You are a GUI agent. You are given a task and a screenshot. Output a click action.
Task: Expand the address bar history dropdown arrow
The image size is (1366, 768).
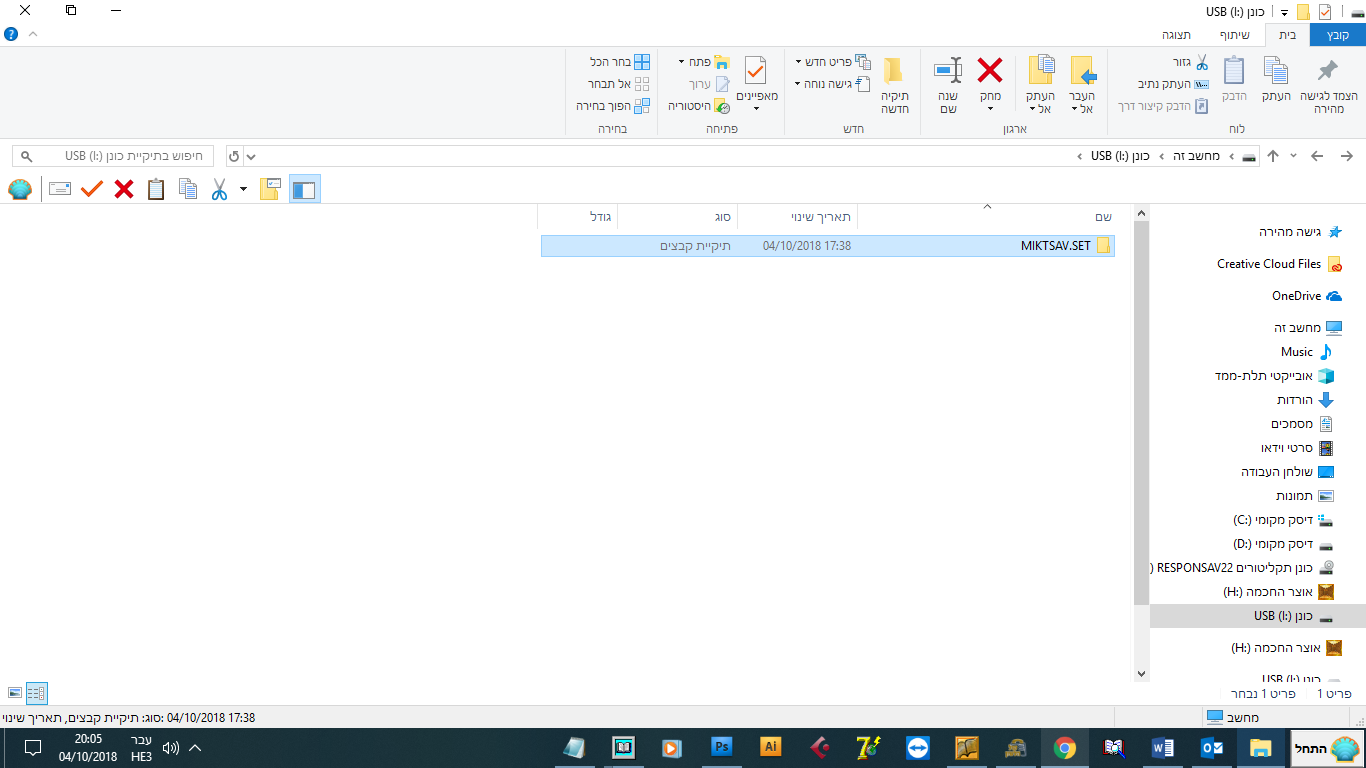coord(251,156)
